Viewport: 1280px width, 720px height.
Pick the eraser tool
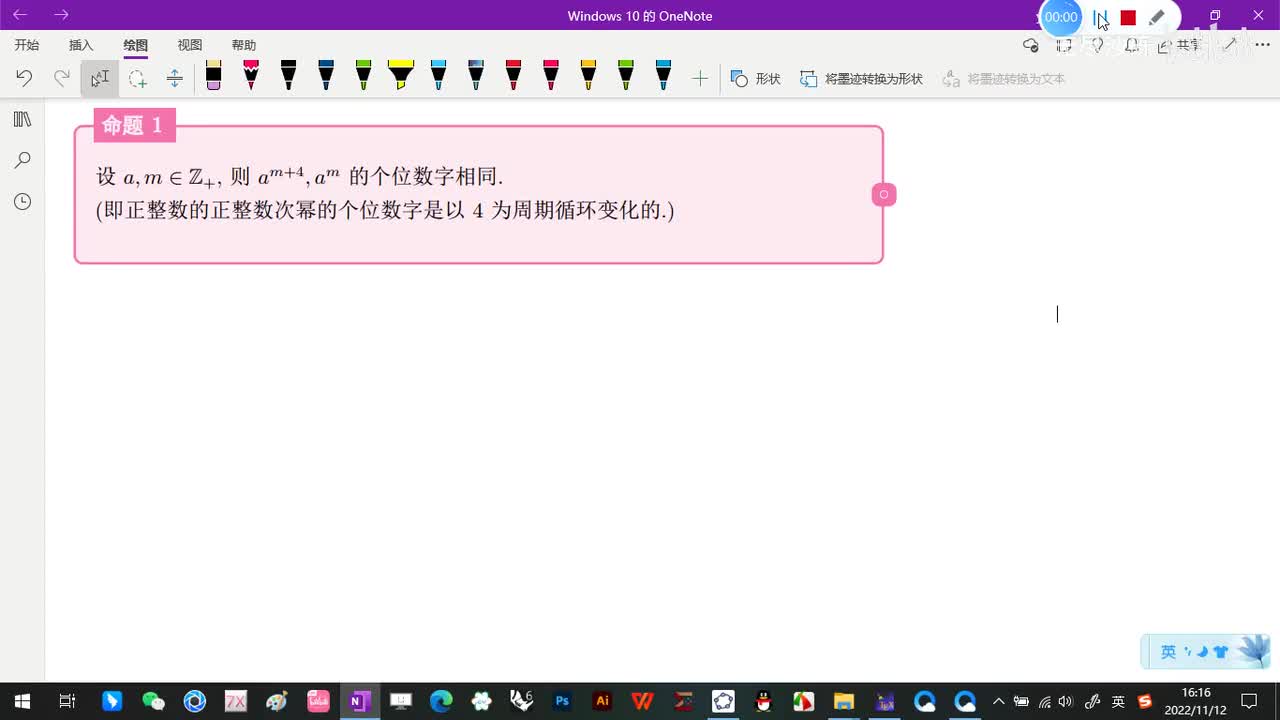(213, 76)
